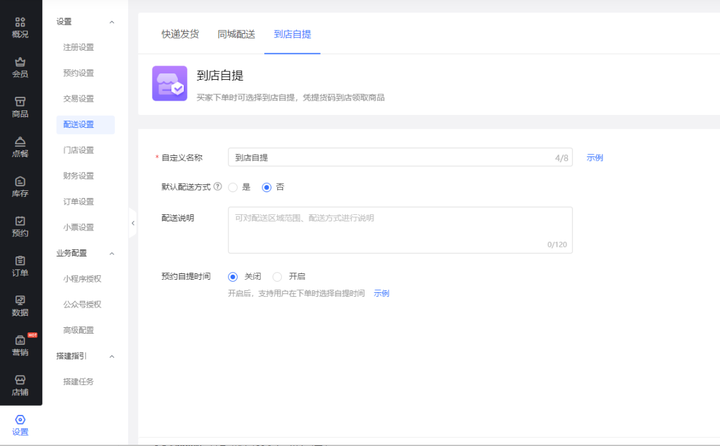The width and height of the screenshot is (720, 446).
Task: Click the purple 到店自提 store icon
Action: pyautogui.click(x=169, y=83)
